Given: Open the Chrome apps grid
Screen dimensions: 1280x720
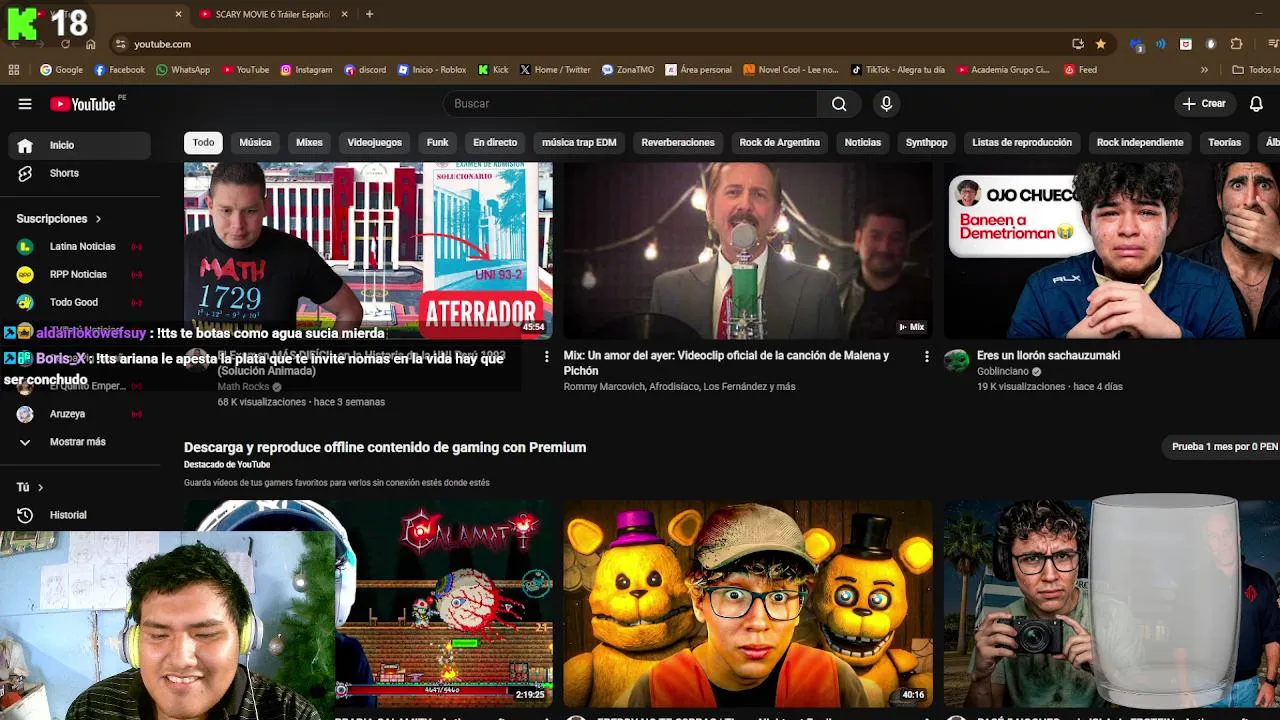Looking at the screenshot, I should (14, 70).
